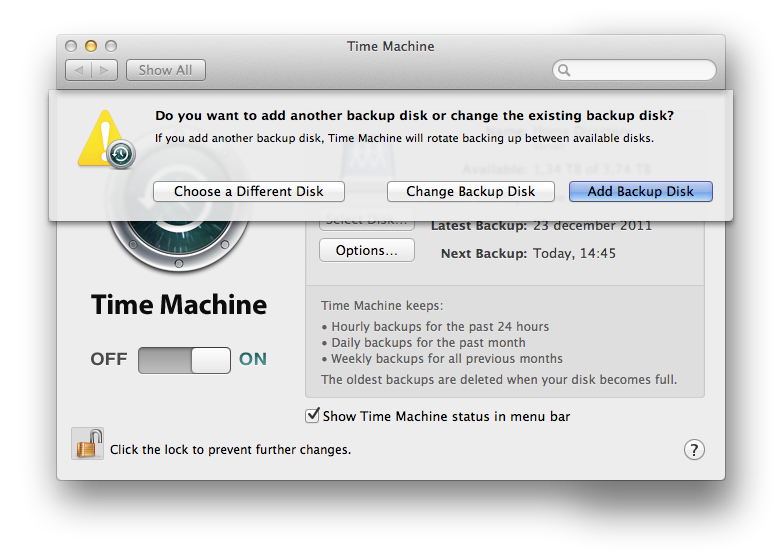Image resolution: width=782 pixels, height=559 pixels.
Task: Click the Add Backup Disk button
Action: pos(640,191)
